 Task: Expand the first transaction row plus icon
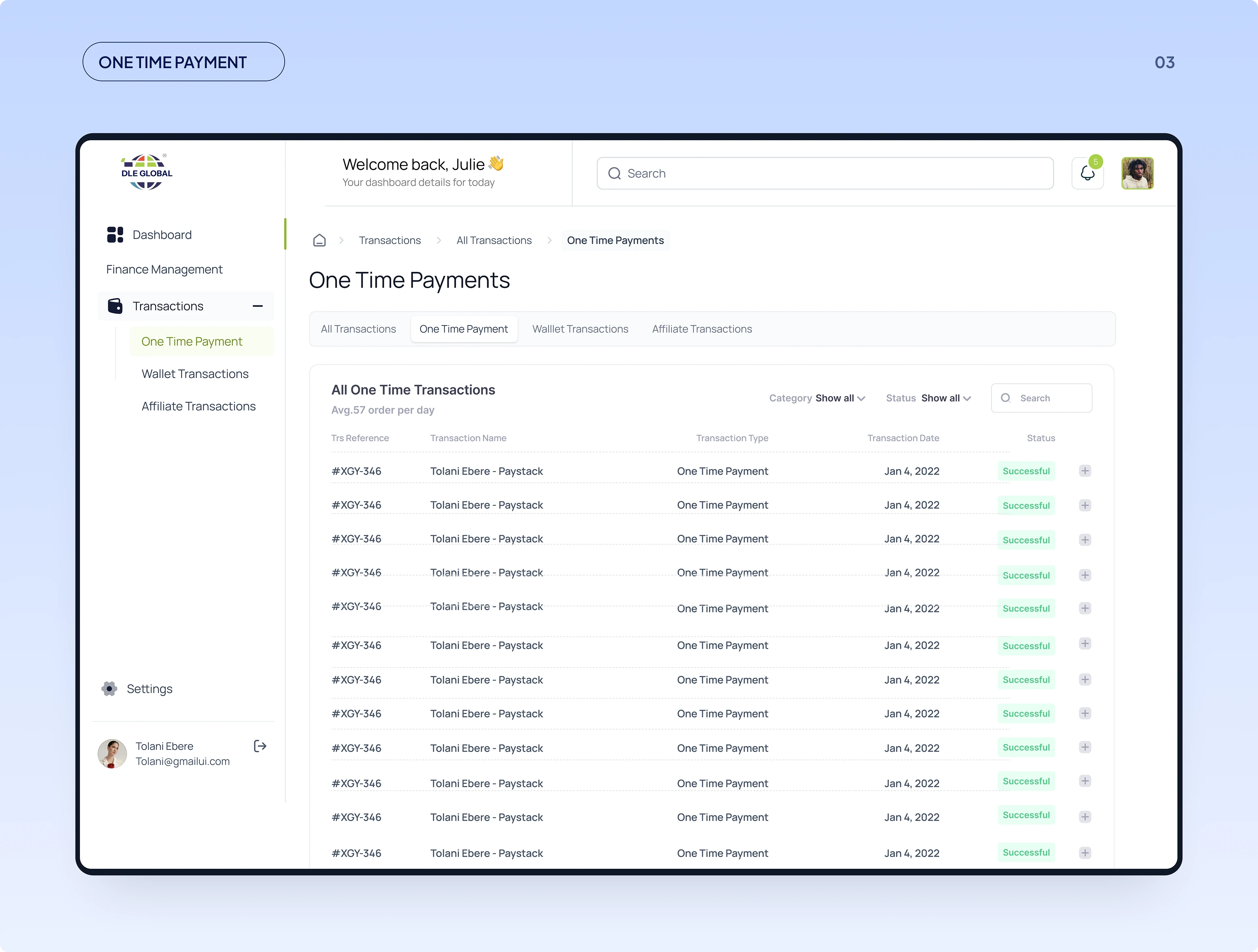point(1085,471)
